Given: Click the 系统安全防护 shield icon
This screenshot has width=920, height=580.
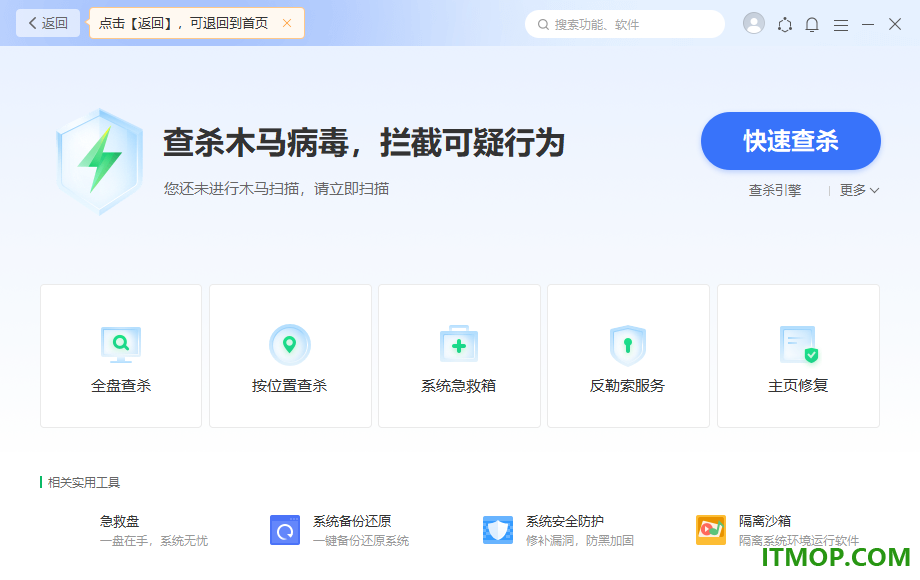Looking at the screenshot, I should (498, 530).
